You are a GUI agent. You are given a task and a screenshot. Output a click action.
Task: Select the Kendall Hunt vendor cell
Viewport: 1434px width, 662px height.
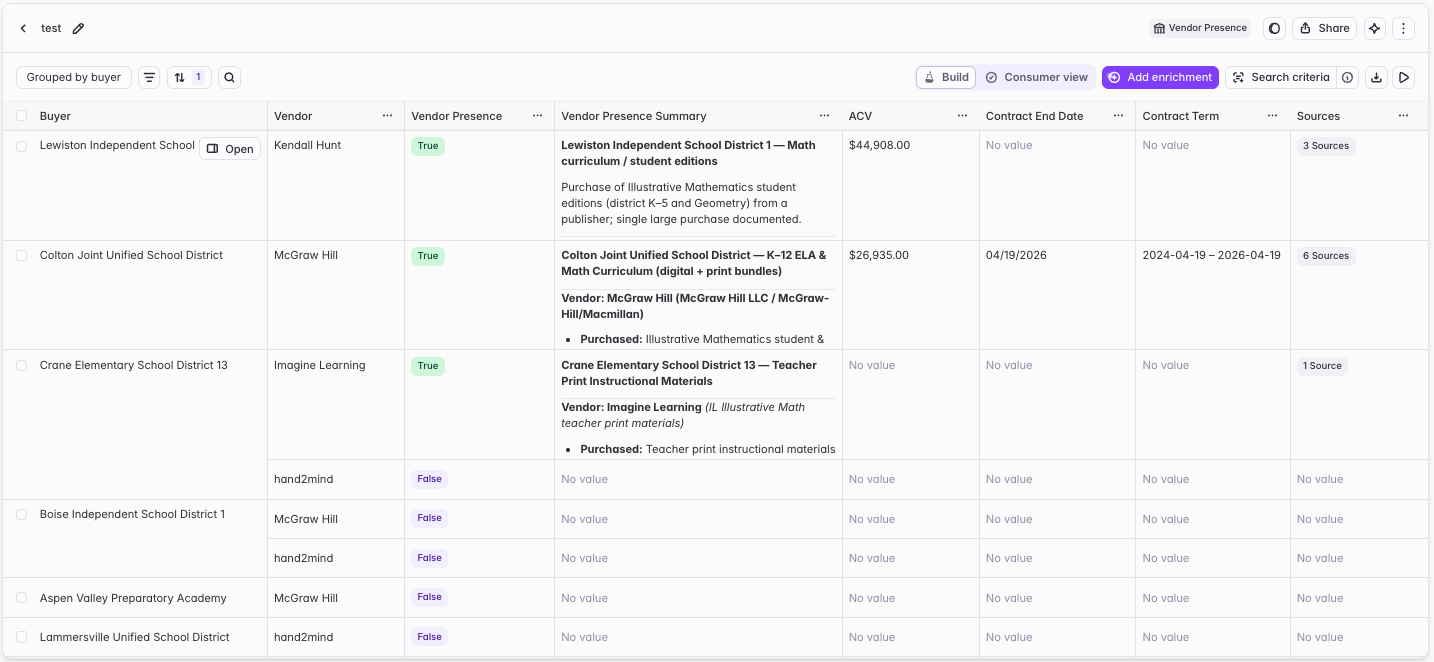(336, 185)
